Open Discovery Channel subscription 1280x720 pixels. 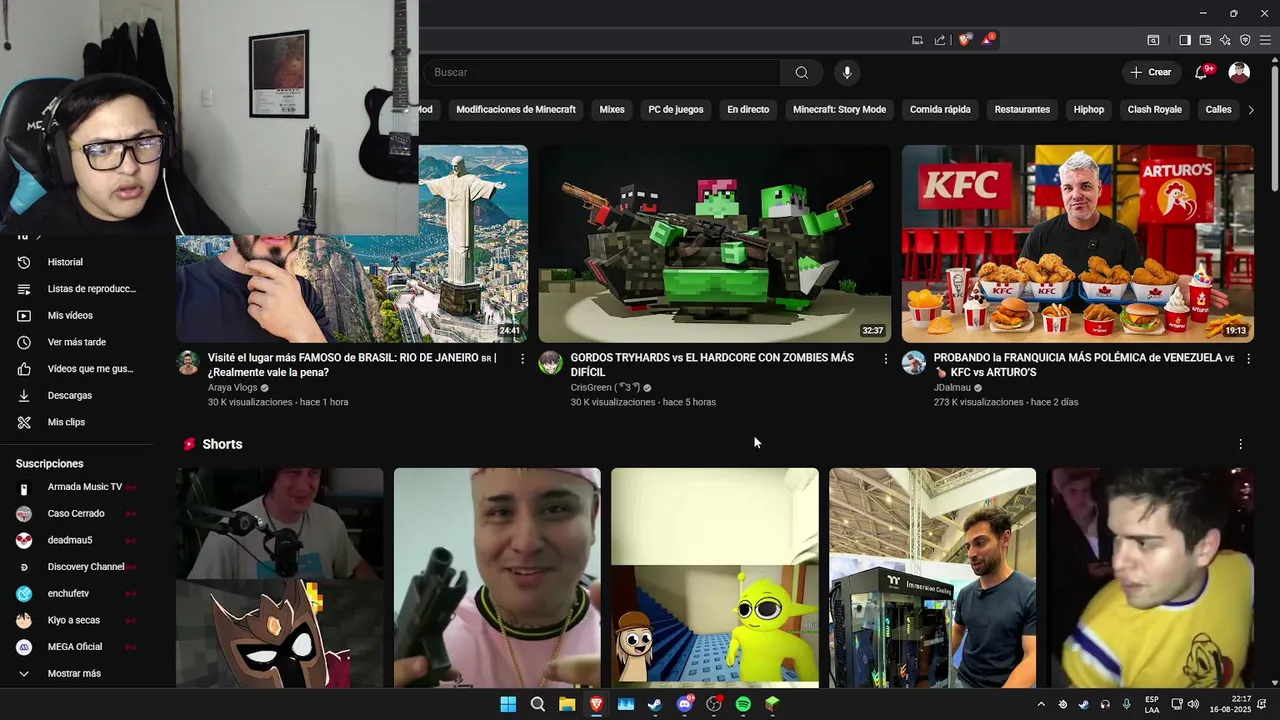(77, 567)
